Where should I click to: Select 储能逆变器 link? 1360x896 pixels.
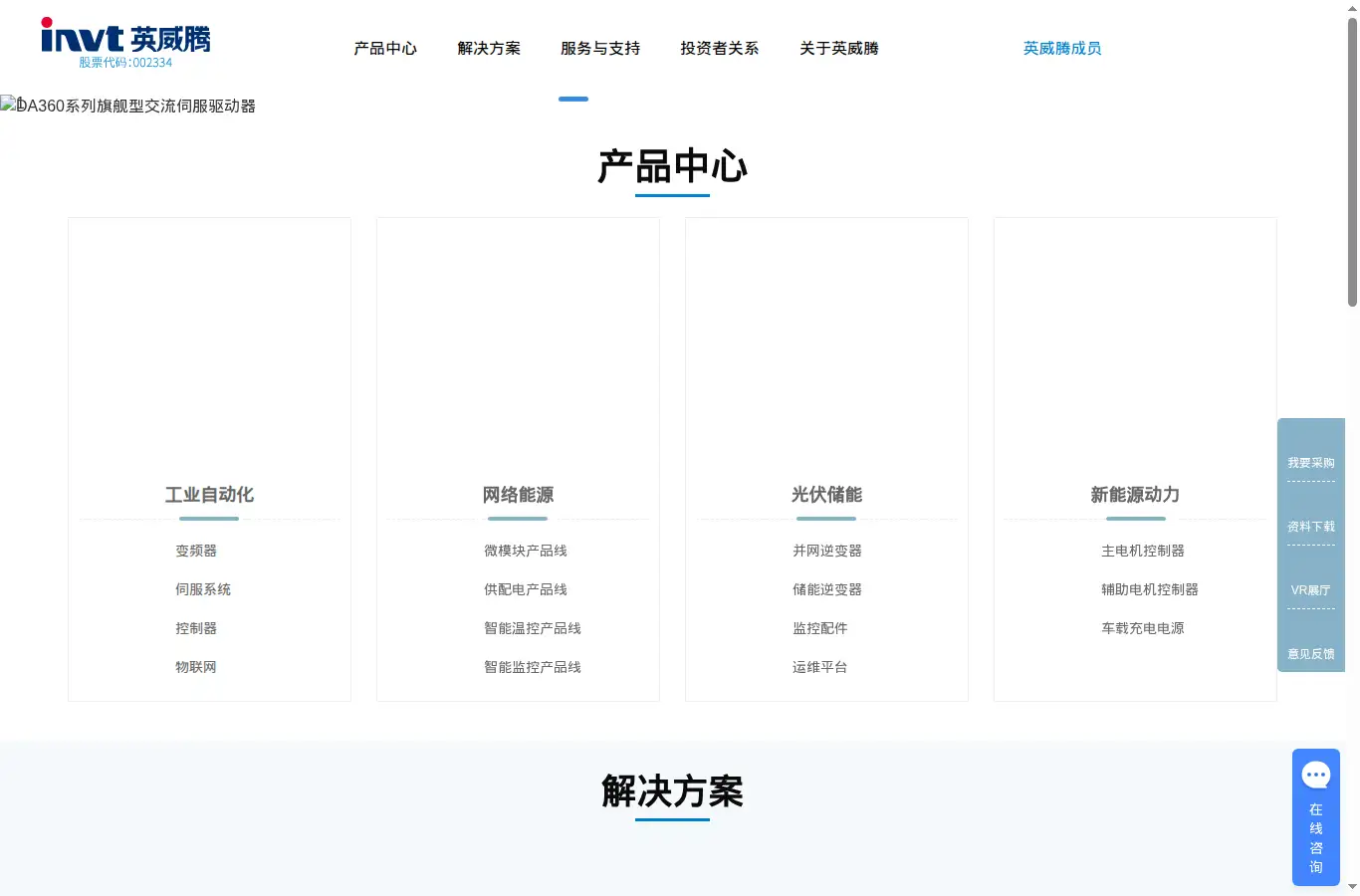(827, 589)
